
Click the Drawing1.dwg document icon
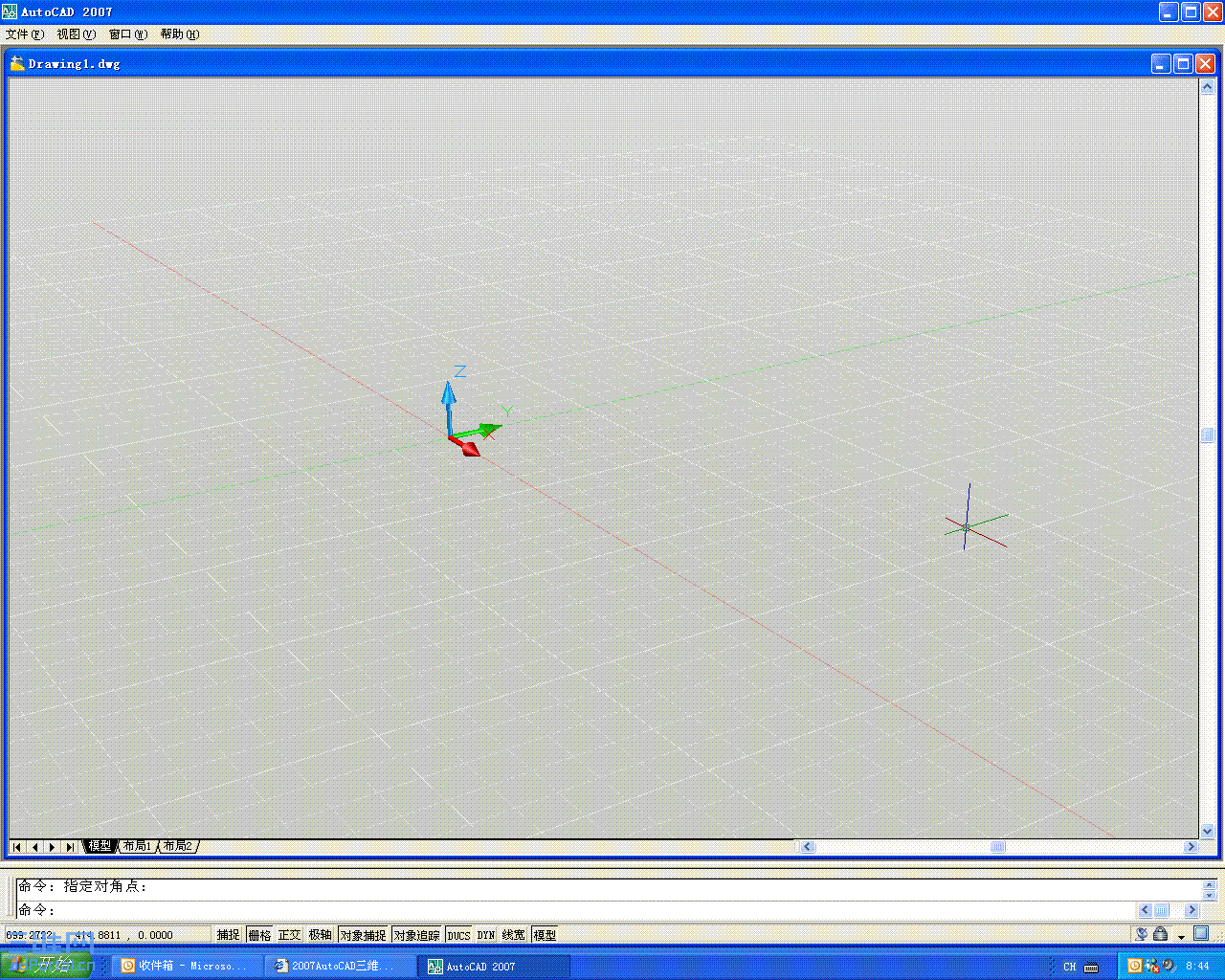[17, 63]
